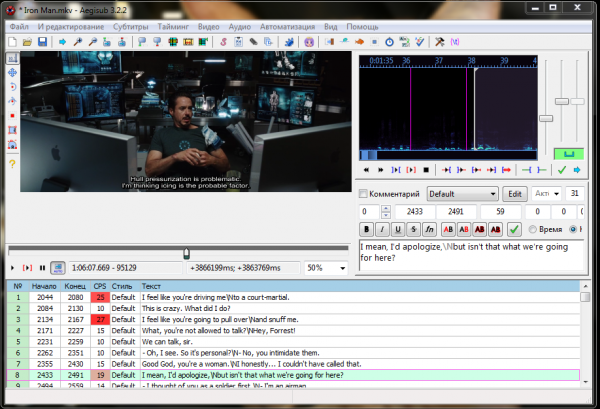The height and width of the screenshot is (409, 600).
Task: Click the Jump To blue arrow toolbar icon
Action: (62, 42)
